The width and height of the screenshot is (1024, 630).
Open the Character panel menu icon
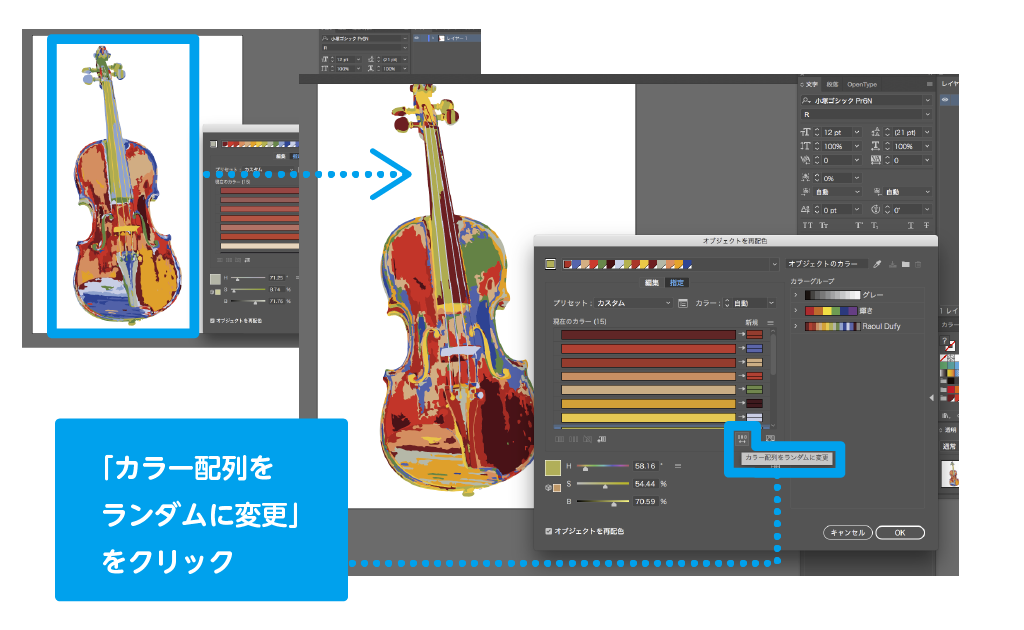(929, 84)
